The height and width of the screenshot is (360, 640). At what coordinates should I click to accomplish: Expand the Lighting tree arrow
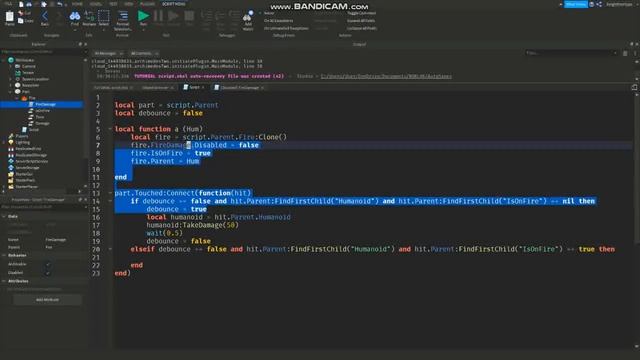(4, 142)
